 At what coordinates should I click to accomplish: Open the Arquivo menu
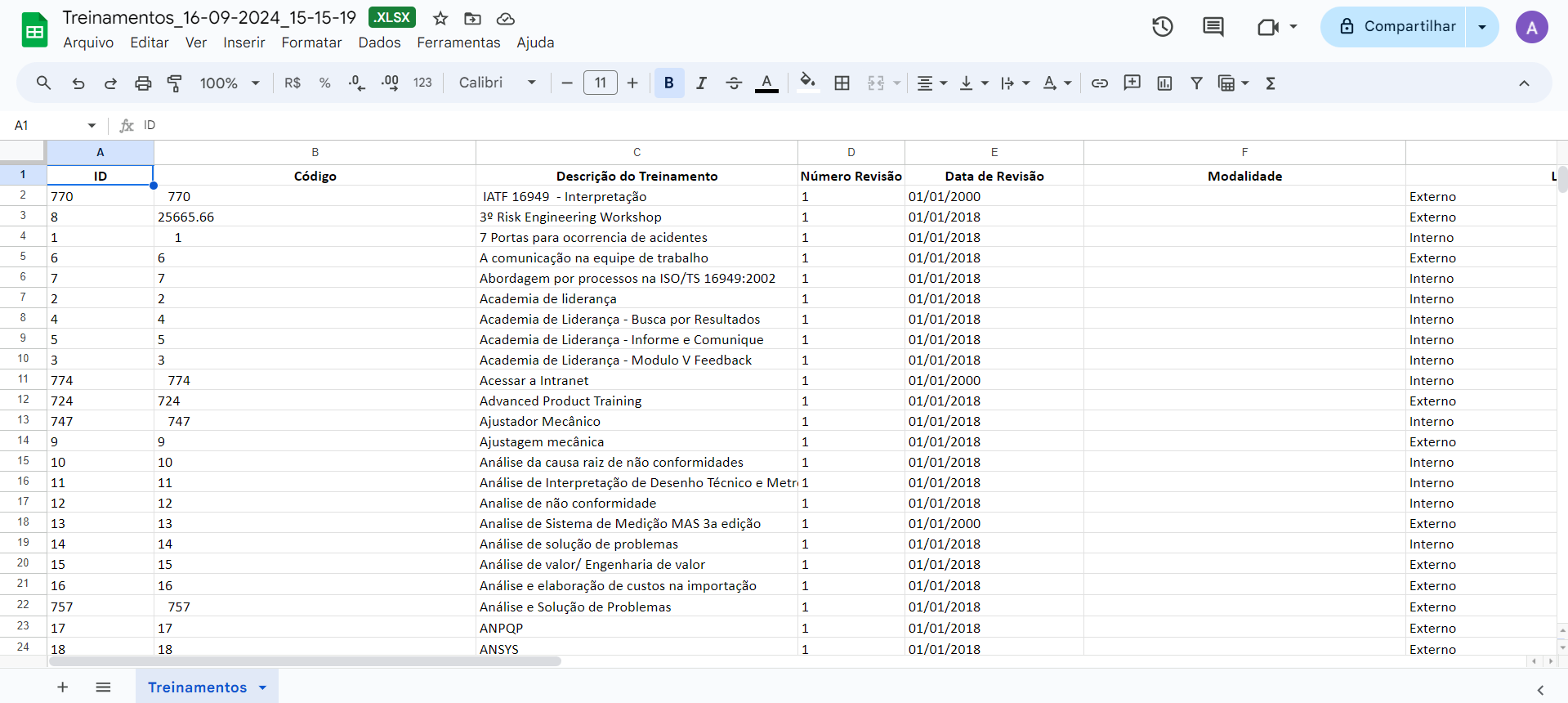click(88, 43)
